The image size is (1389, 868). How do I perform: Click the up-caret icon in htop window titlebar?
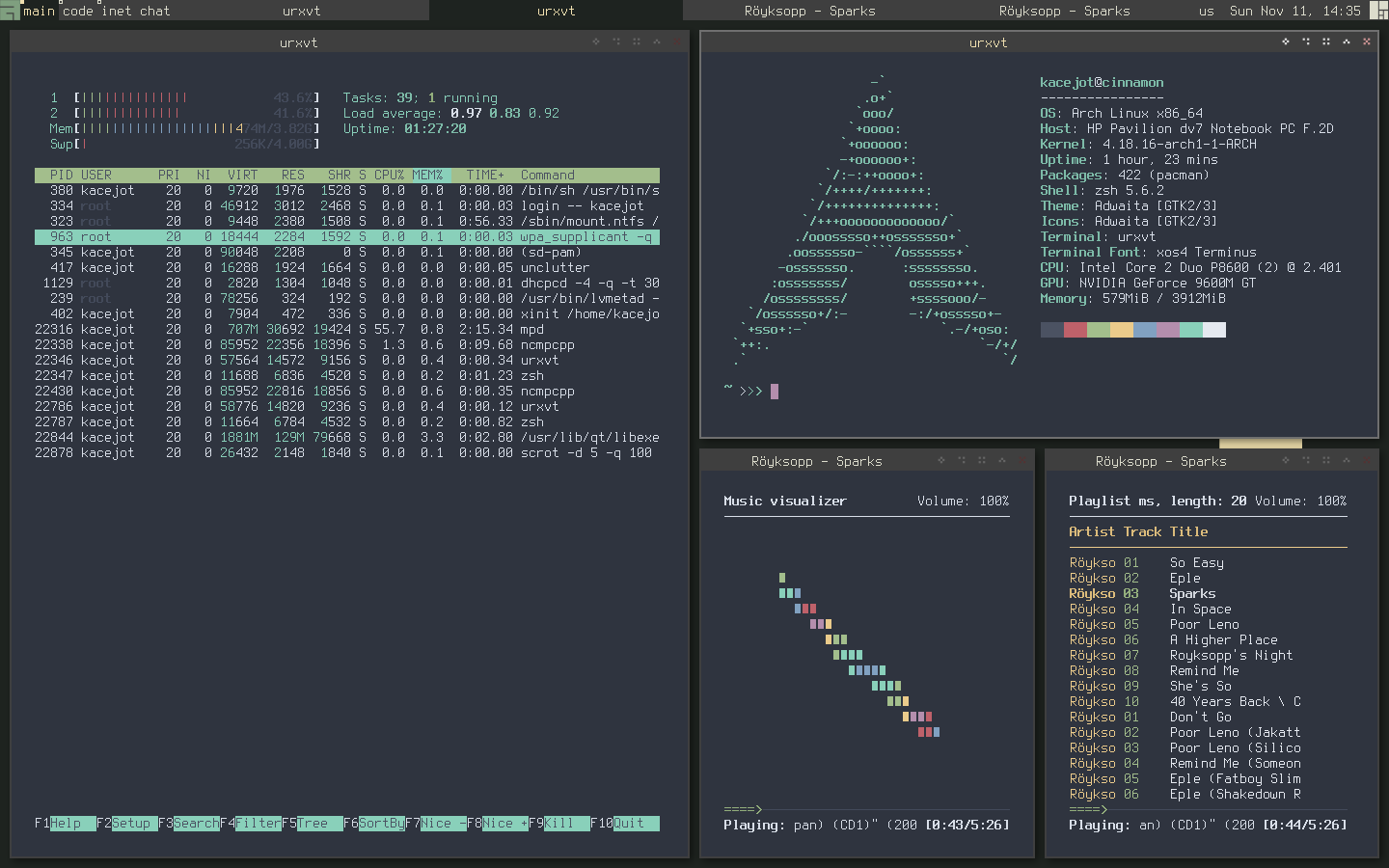pos(657,41)
